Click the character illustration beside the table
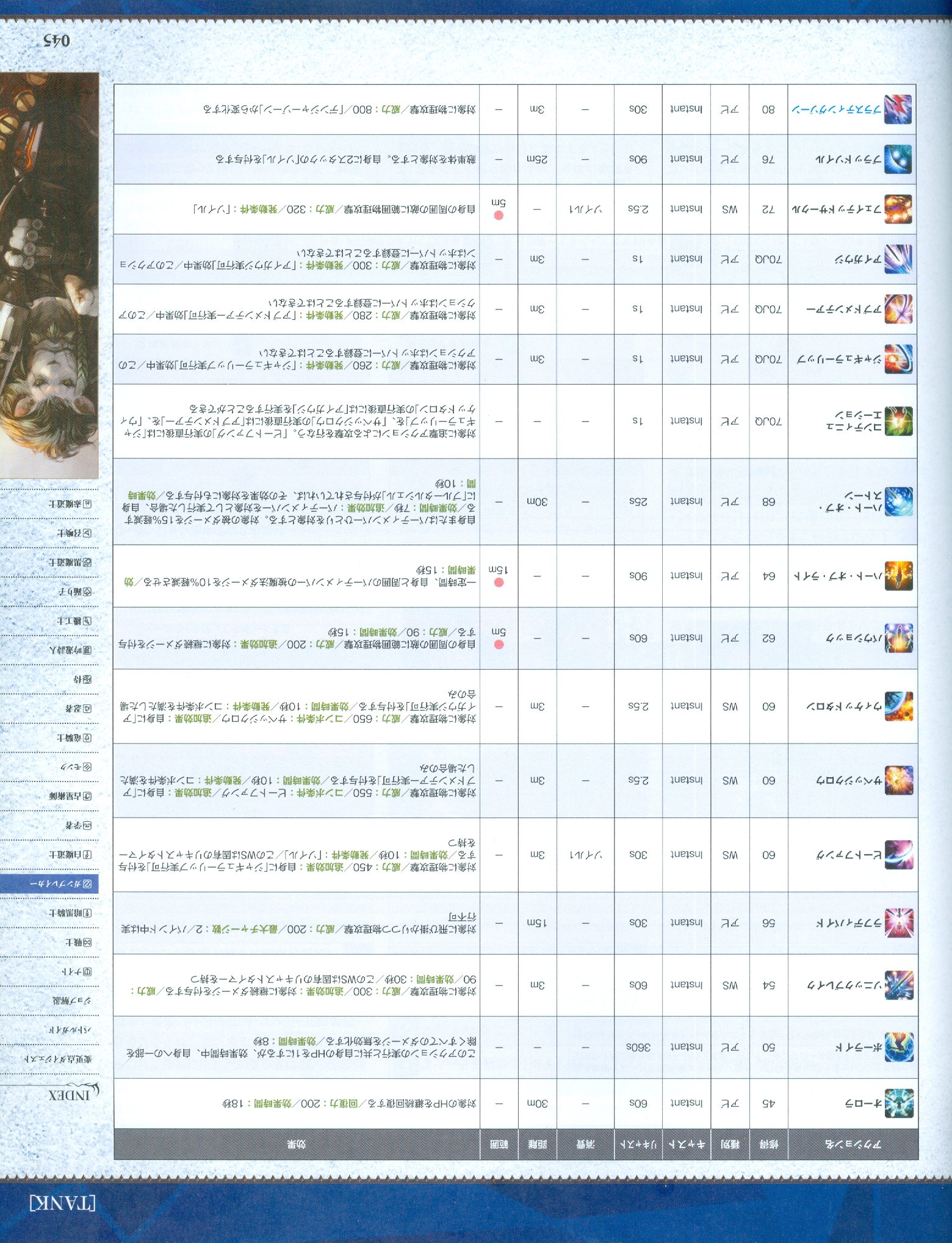The width and height of the screenshot is (952, 1243). point(49,276)
